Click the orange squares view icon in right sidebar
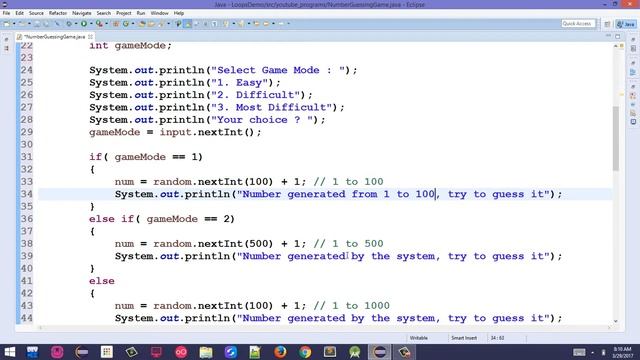The height and width of the screenshot is (360, 640). pos(633,96)
